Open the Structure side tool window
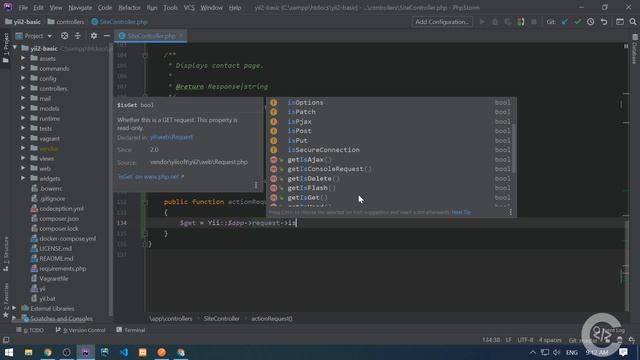Viewport: 640px width, 360px height. 6,254
